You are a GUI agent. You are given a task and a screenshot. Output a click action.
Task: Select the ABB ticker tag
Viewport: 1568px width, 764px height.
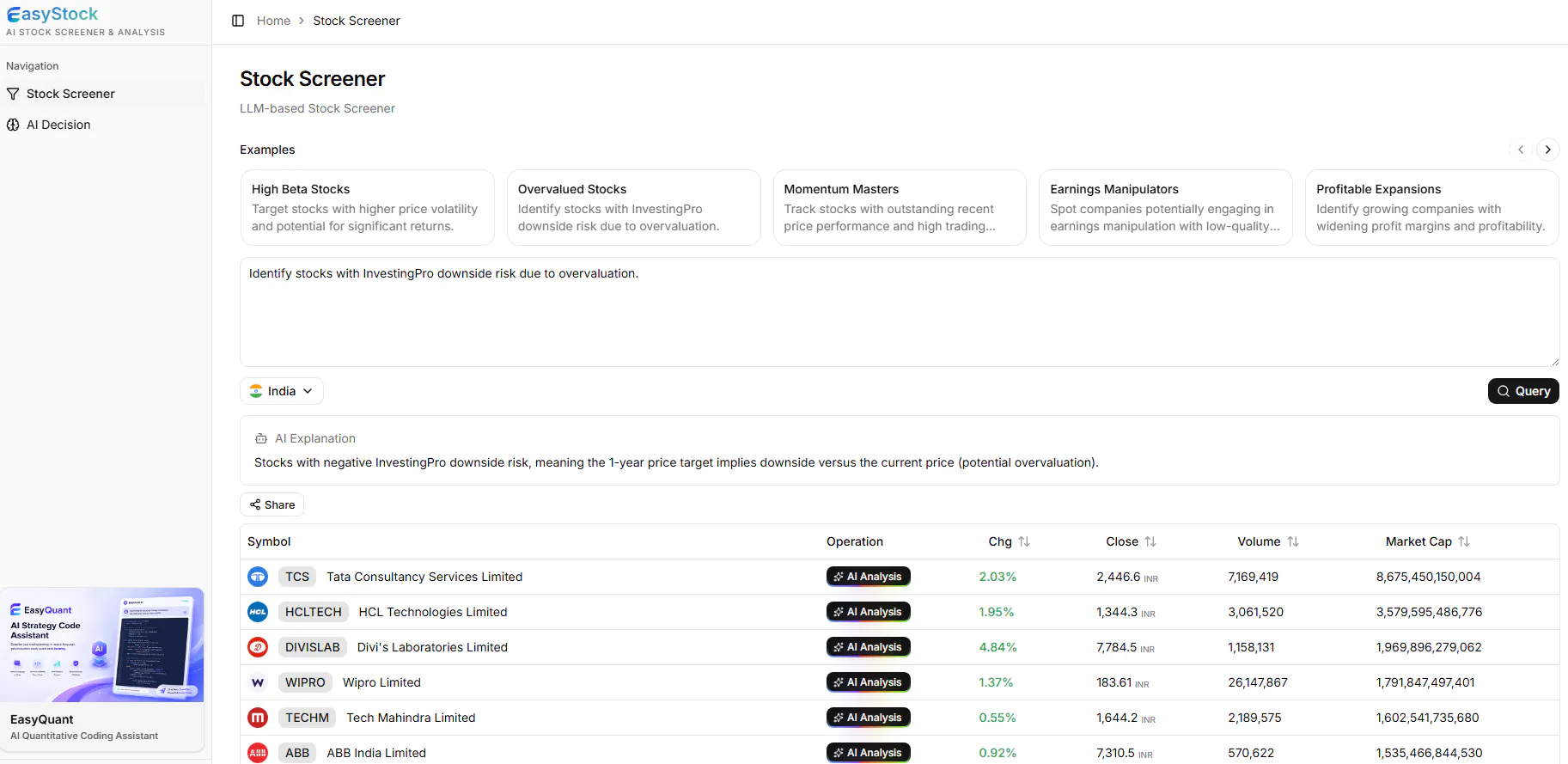[297, 753]
